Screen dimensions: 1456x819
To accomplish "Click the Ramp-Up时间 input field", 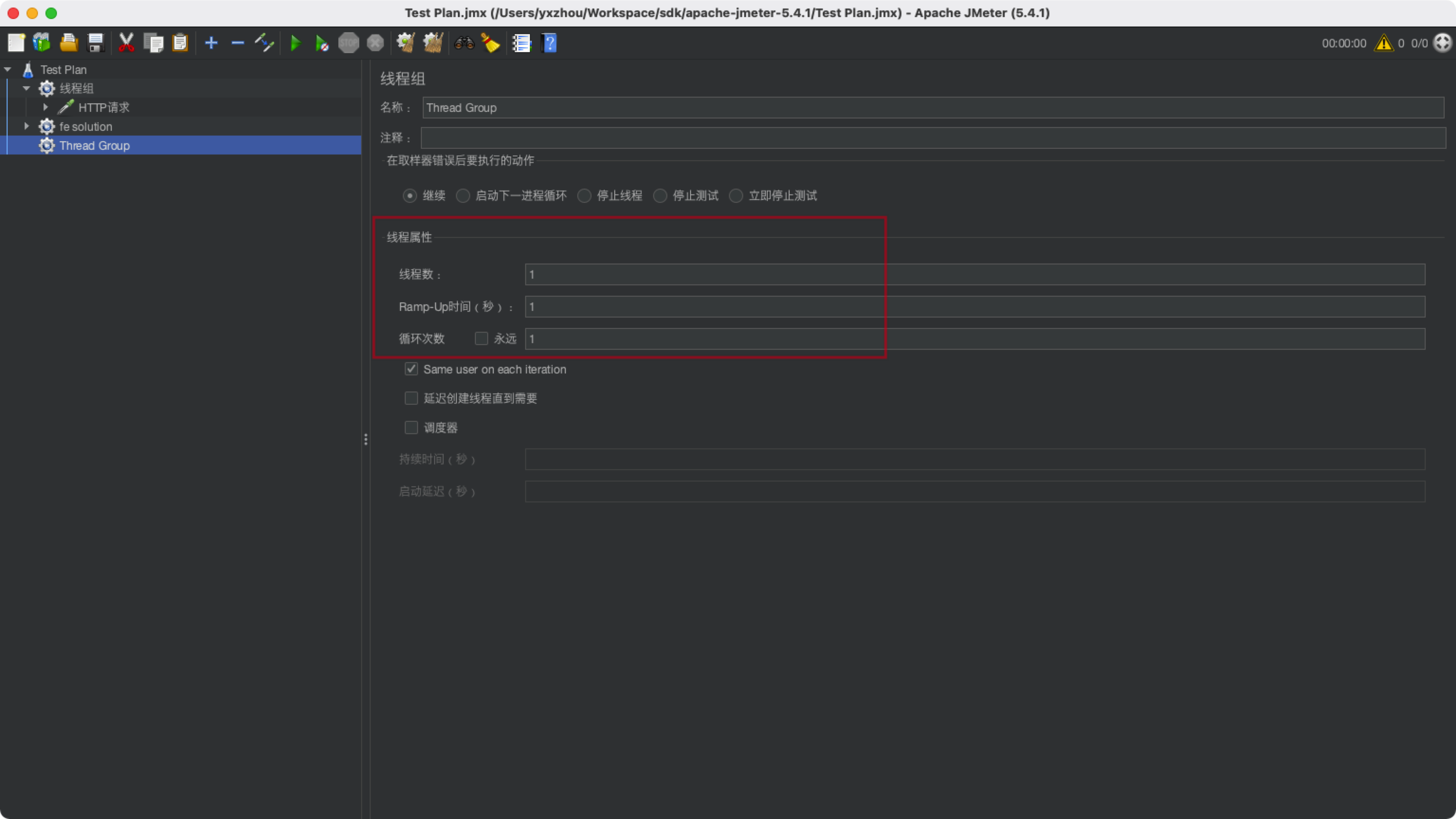I will (975, 306).
